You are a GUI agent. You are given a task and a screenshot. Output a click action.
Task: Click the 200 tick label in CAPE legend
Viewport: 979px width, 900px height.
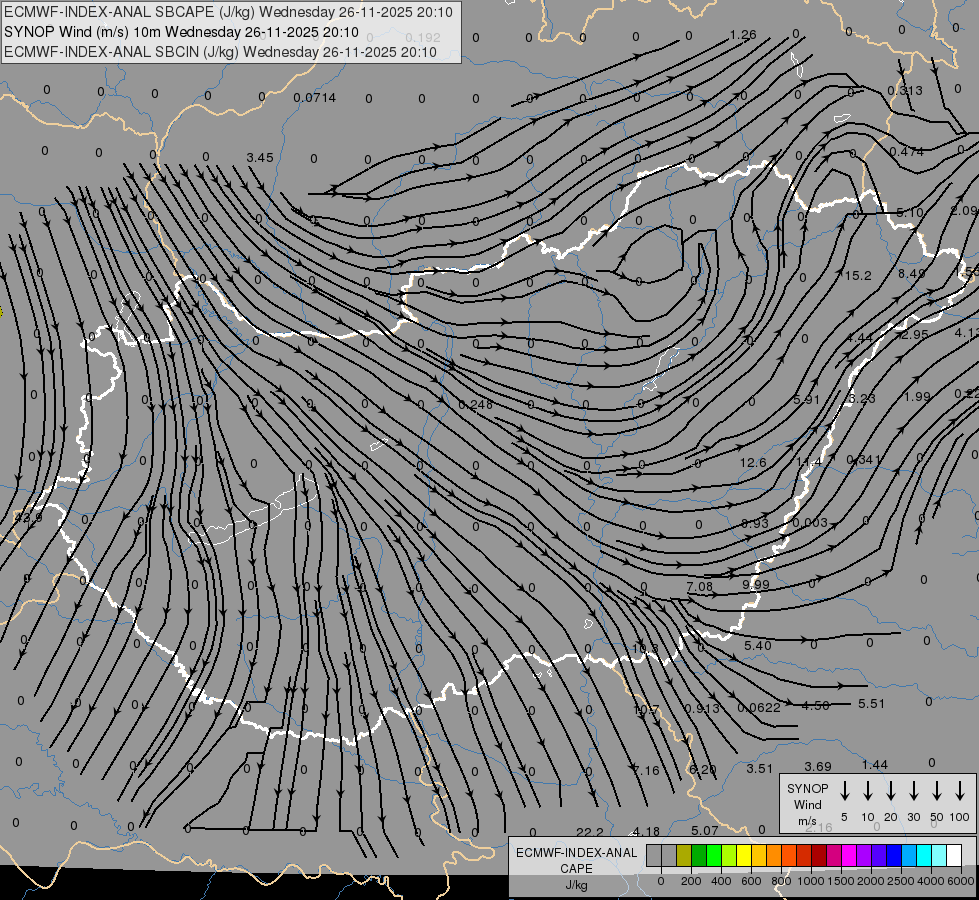(x=691, y=881)
